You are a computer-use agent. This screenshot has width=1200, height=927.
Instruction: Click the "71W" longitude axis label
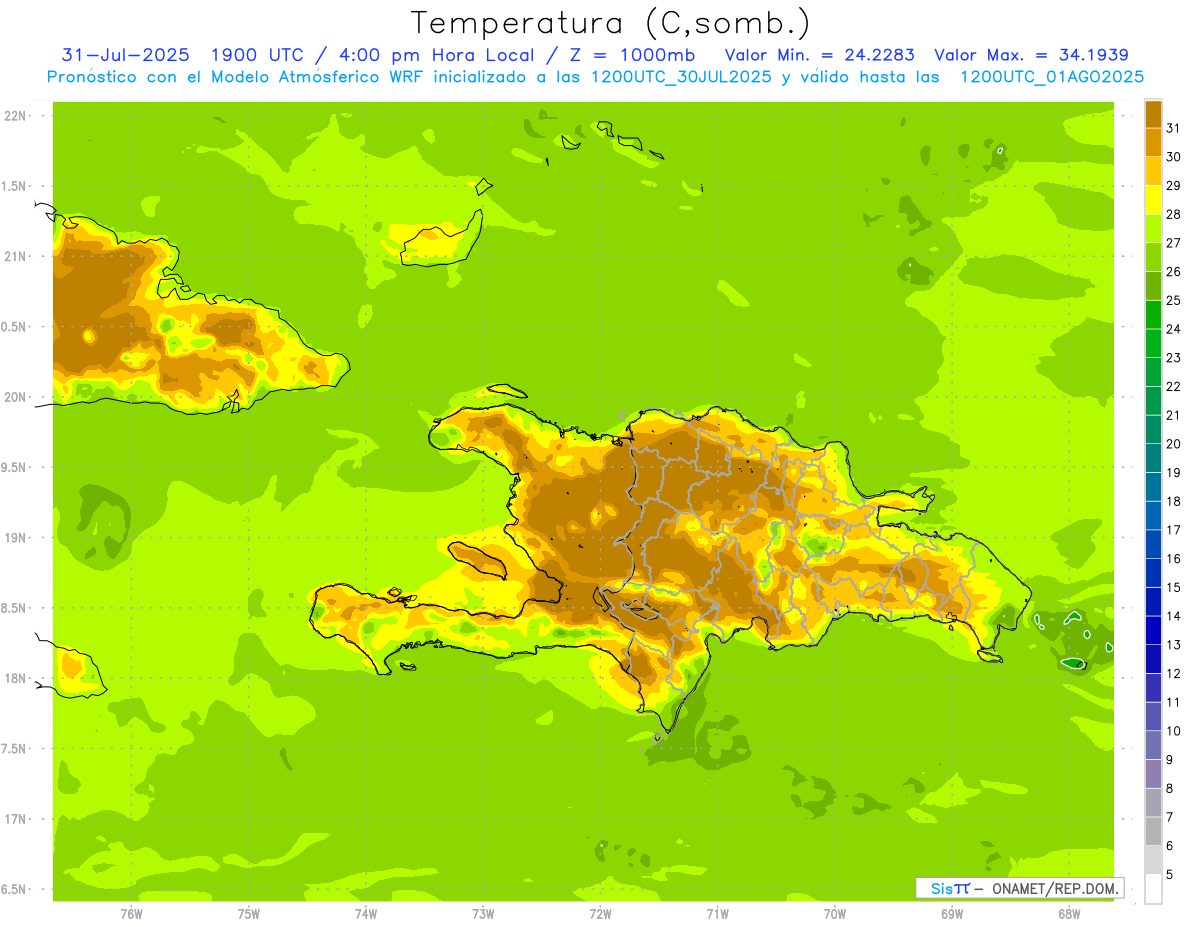click(717, 914)
